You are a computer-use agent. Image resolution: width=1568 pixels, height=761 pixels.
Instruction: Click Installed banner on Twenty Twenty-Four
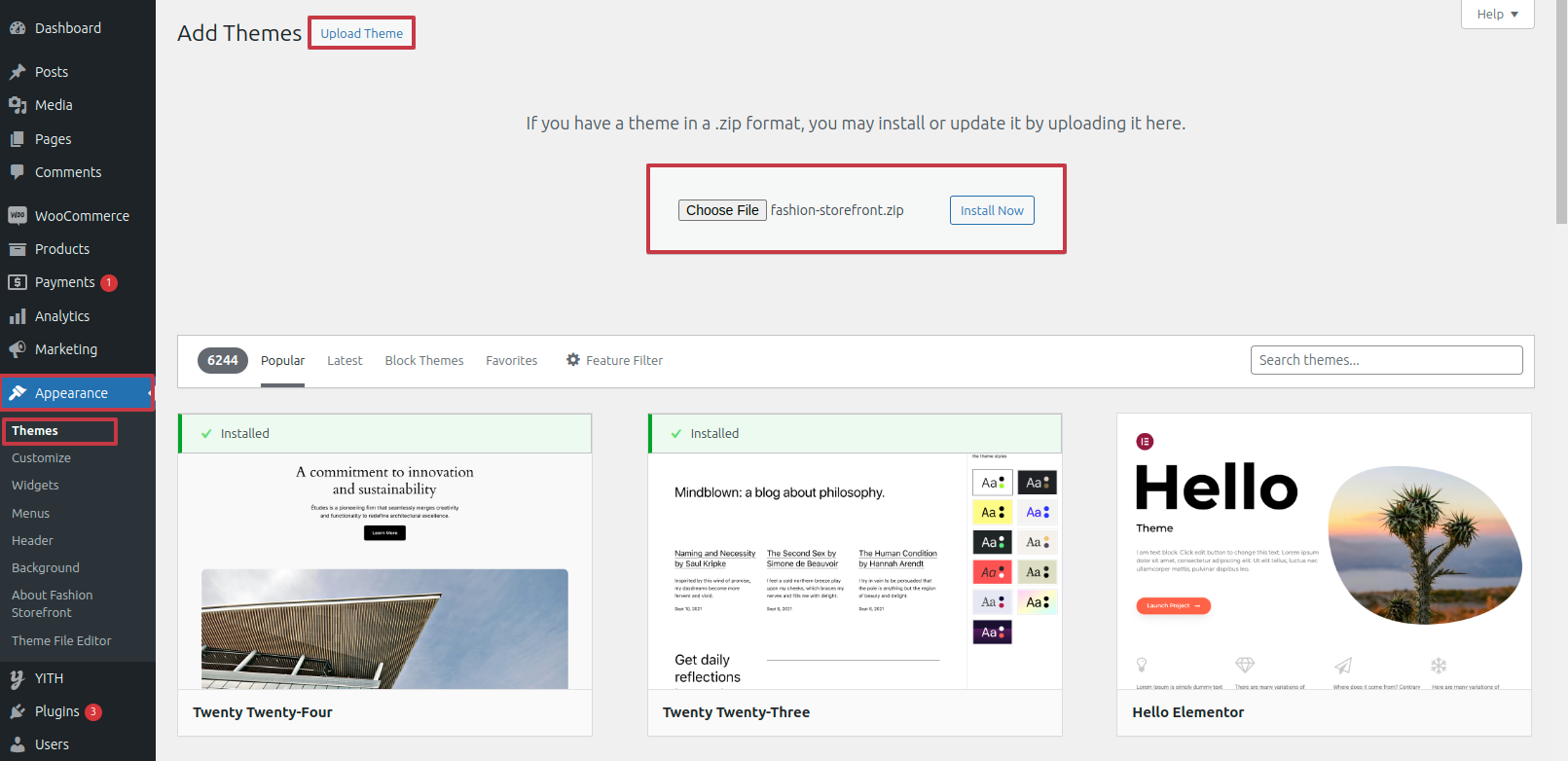(x=384, y=434)
